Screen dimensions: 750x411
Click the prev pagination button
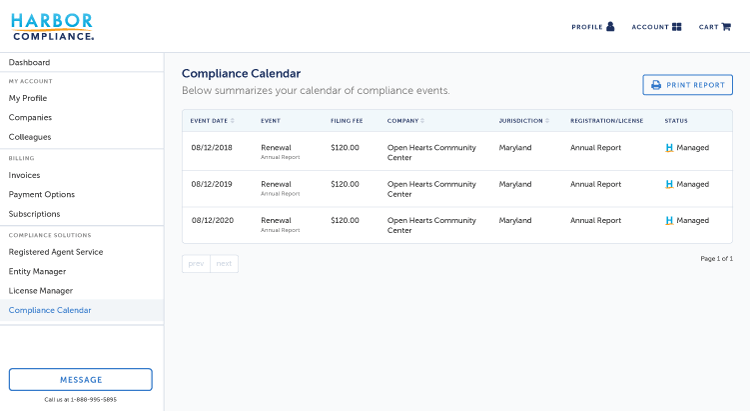(x=196, y=264)
